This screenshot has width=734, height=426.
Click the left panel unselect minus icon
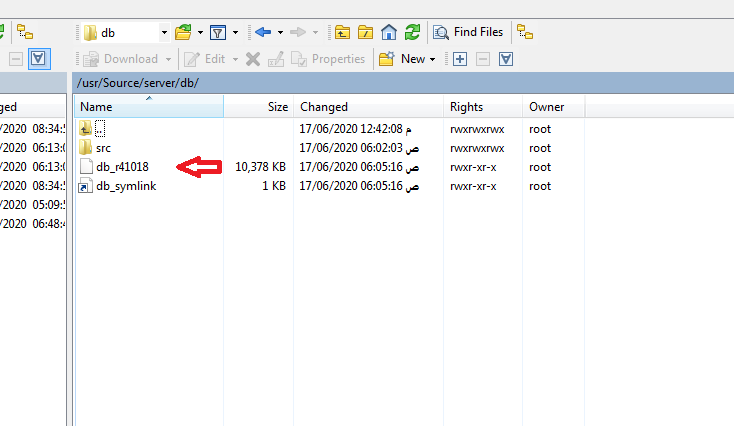pyautogui.click(x=16, y=59)
